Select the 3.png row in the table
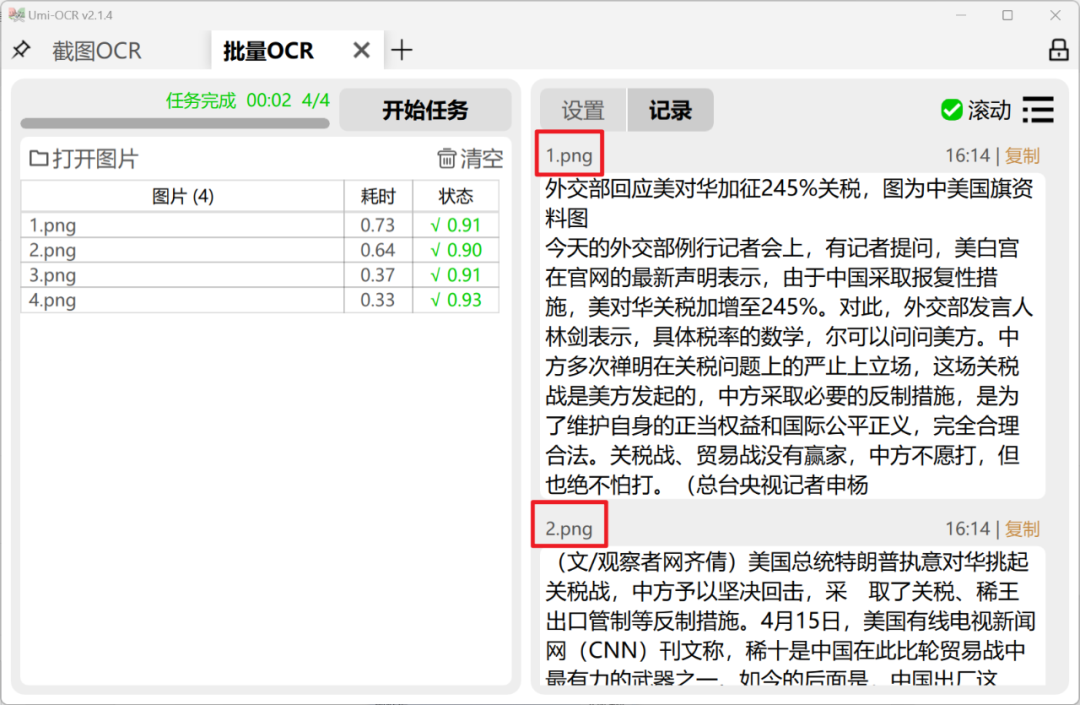This screenshot has height=705, width=1080. click(150, 275)
